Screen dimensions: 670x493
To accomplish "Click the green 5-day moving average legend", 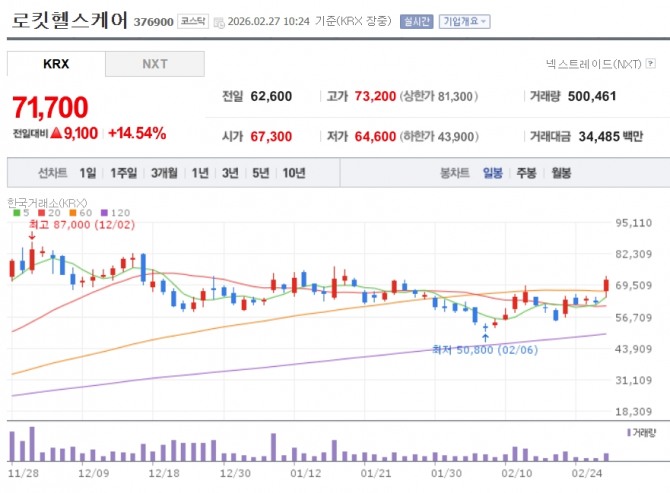I will [x=21, y=213].
